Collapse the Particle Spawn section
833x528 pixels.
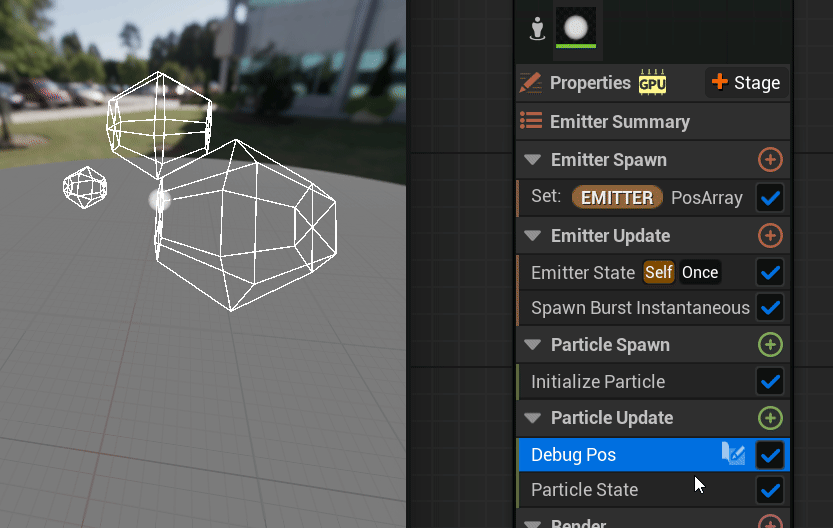(532, 345)
